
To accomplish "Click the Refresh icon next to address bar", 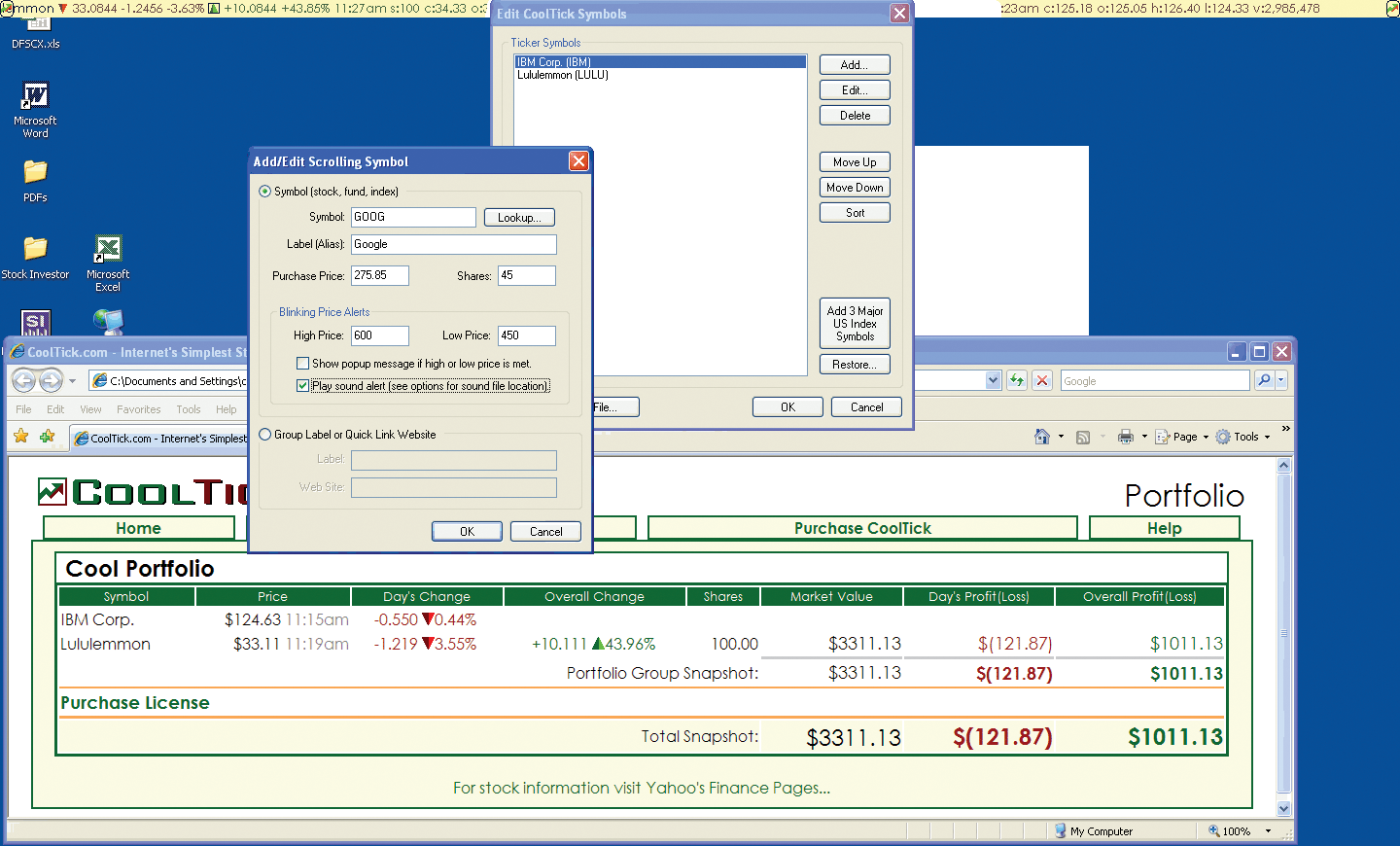I will [x=1017, y=380].
